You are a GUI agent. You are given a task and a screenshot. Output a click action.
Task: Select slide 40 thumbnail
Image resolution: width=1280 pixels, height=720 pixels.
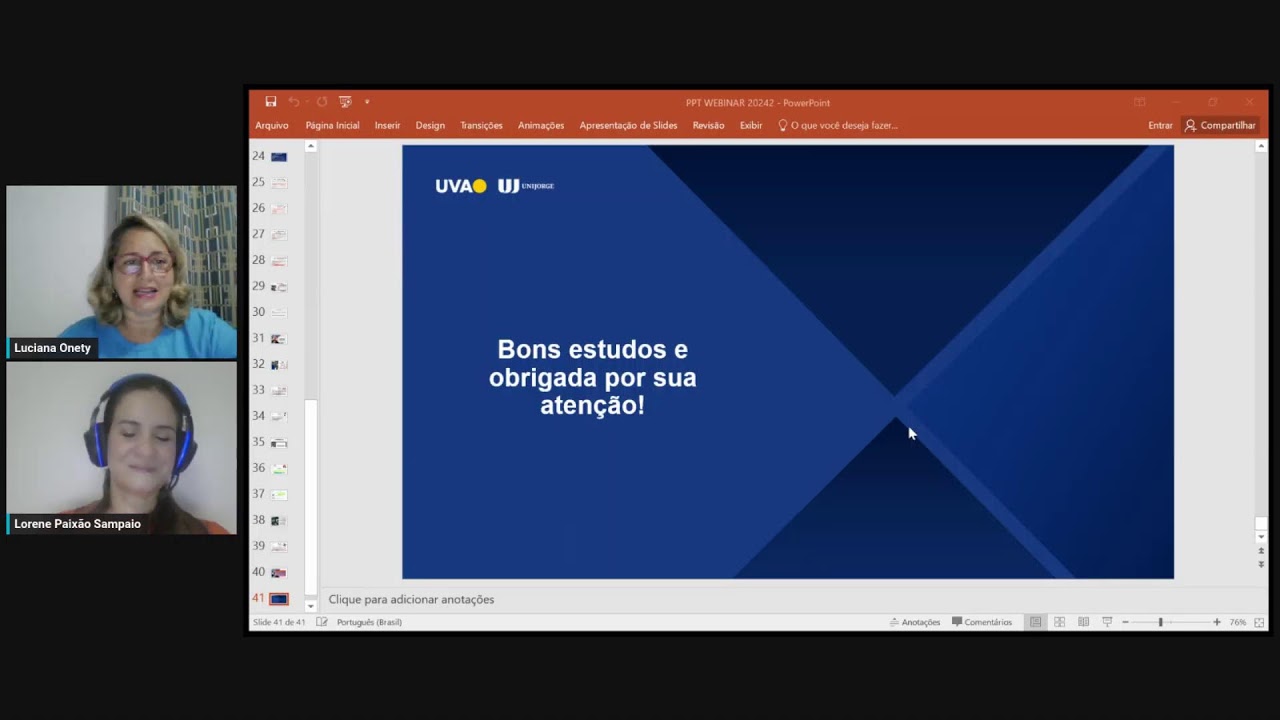coord(279,573)
